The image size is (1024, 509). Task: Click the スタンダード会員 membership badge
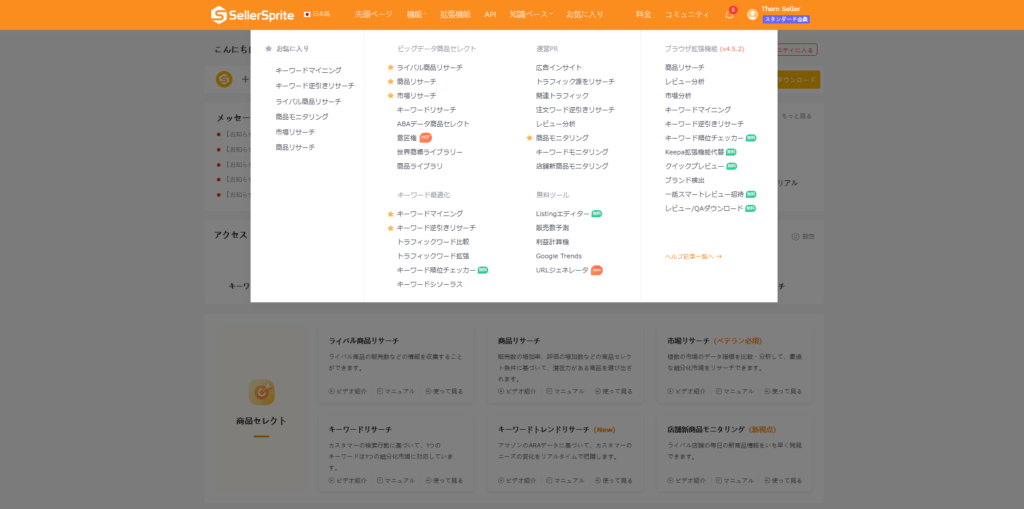(786, 20)
